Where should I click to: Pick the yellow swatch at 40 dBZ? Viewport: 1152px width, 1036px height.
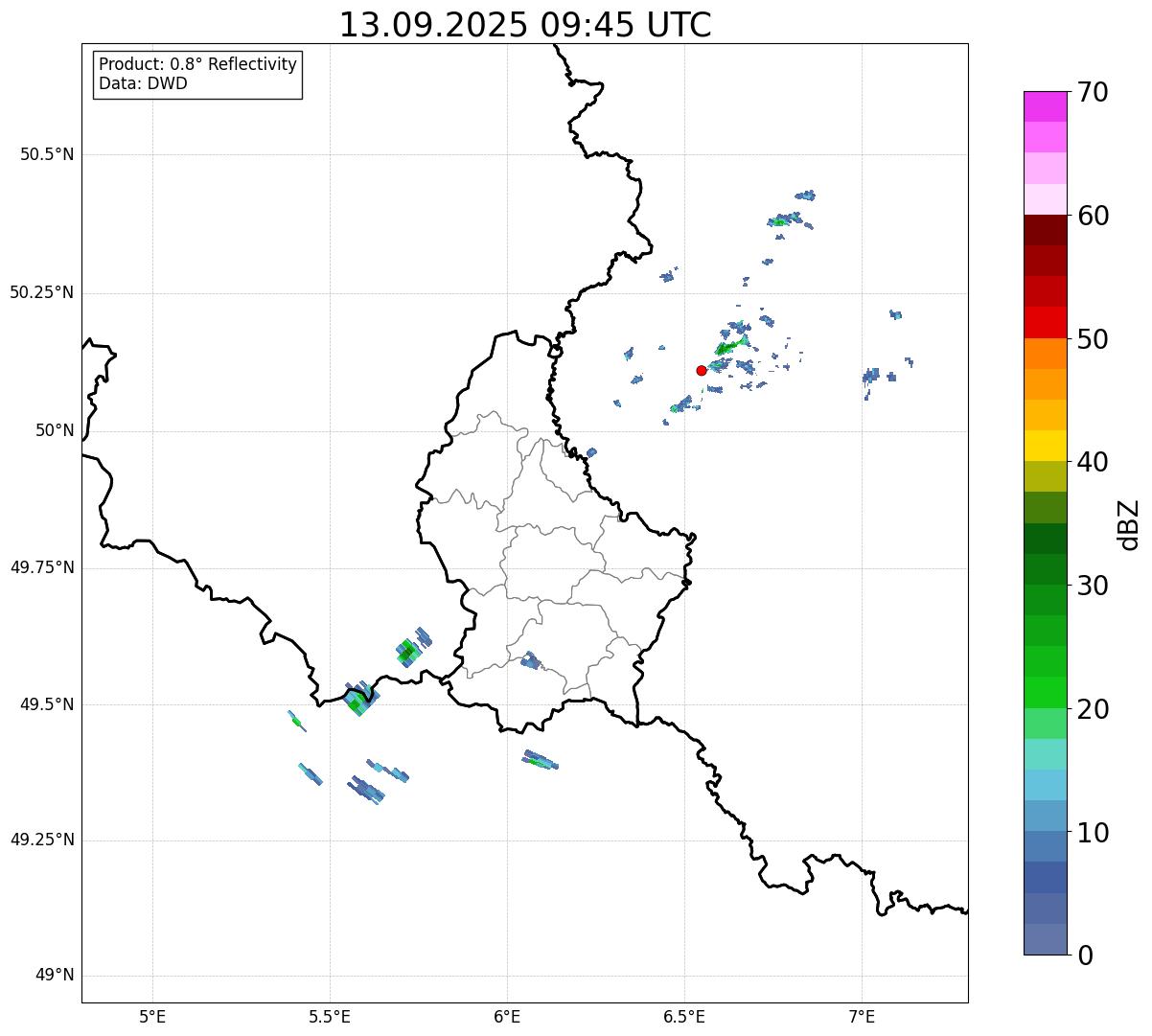point(1045,446)
